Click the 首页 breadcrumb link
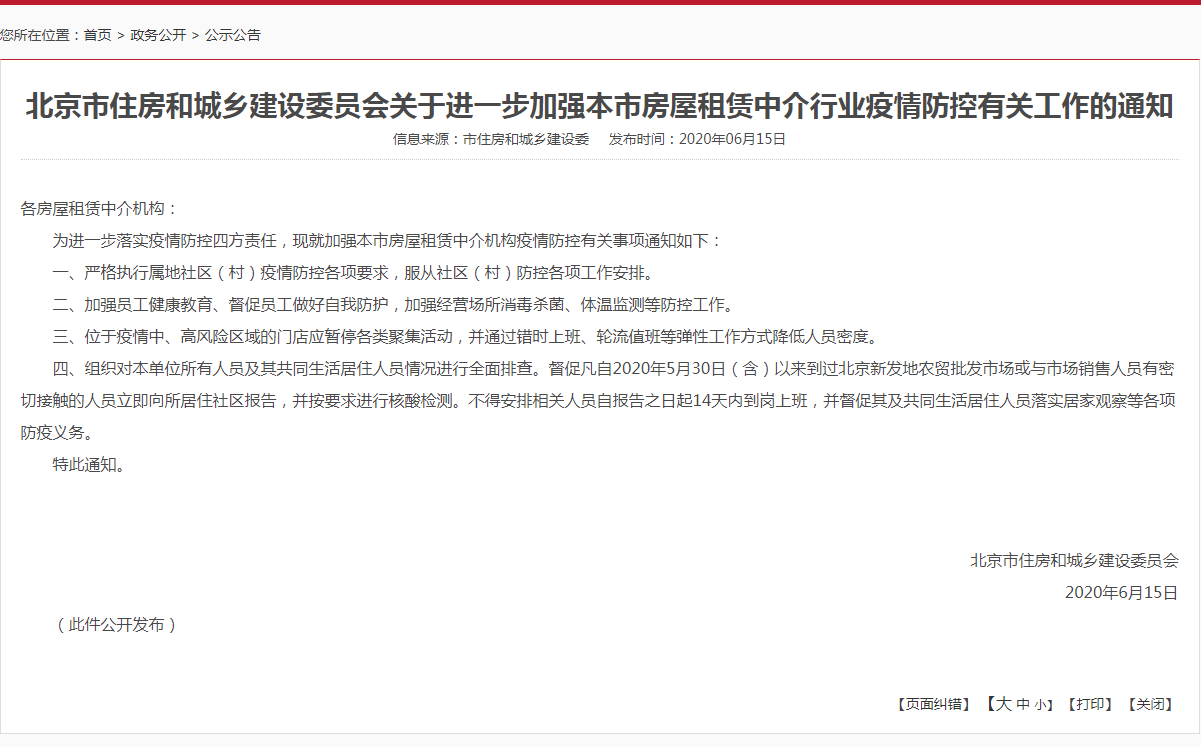Image resolution: width=1201 pixels, height=747 pixels. (x=97, y=35)
